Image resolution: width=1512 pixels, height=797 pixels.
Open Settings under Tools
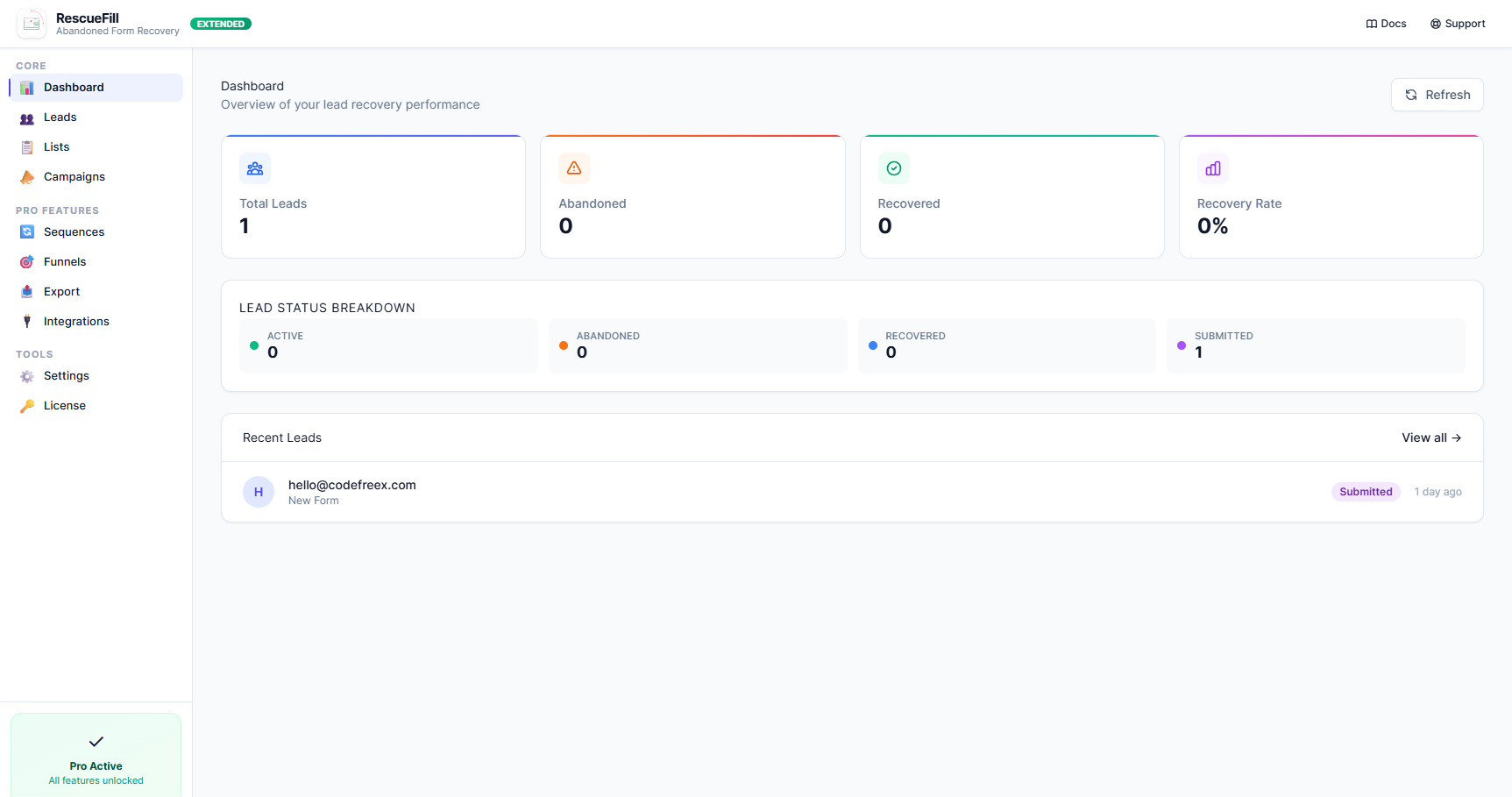tap(66, 375)
